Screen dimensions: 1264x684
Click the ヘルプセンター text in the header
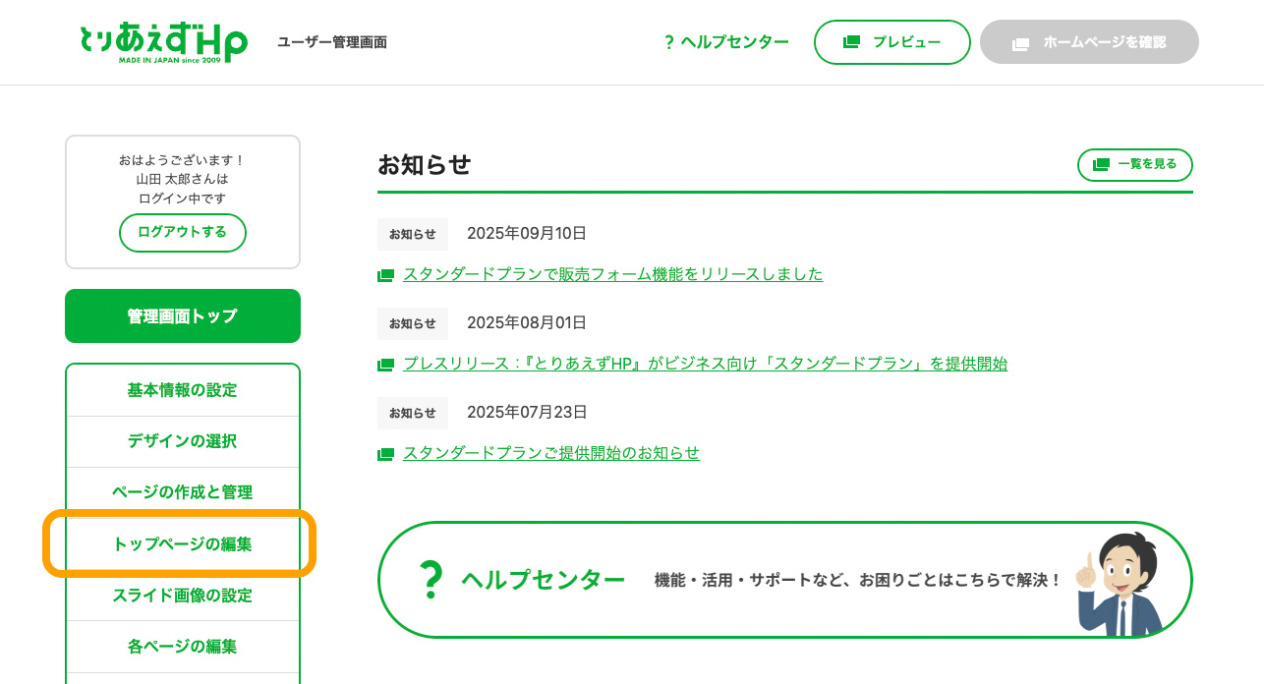[x=735, y=42]
